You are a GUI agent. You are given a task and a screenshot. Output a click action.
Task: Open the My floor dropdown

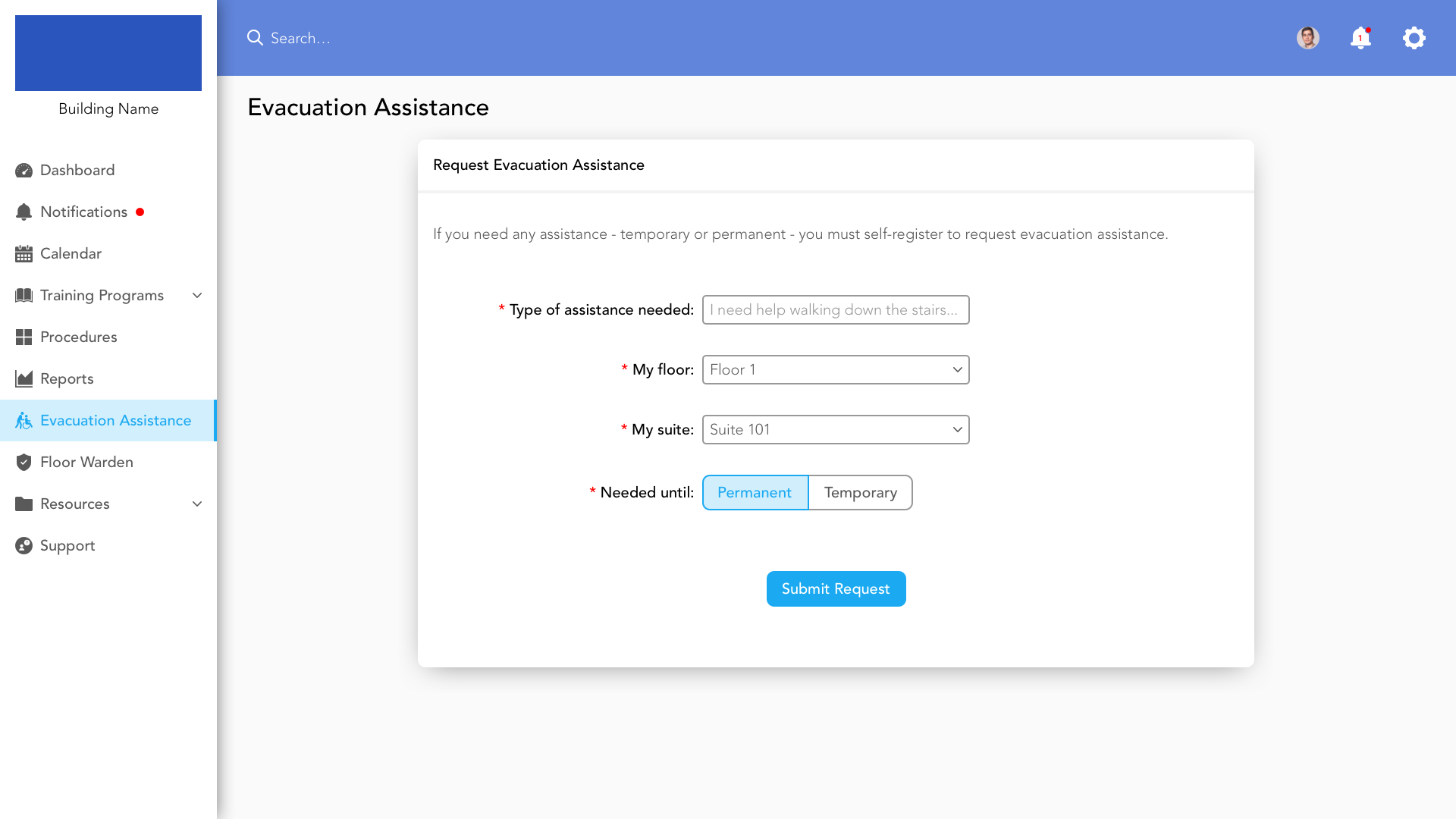pos(835,370)
